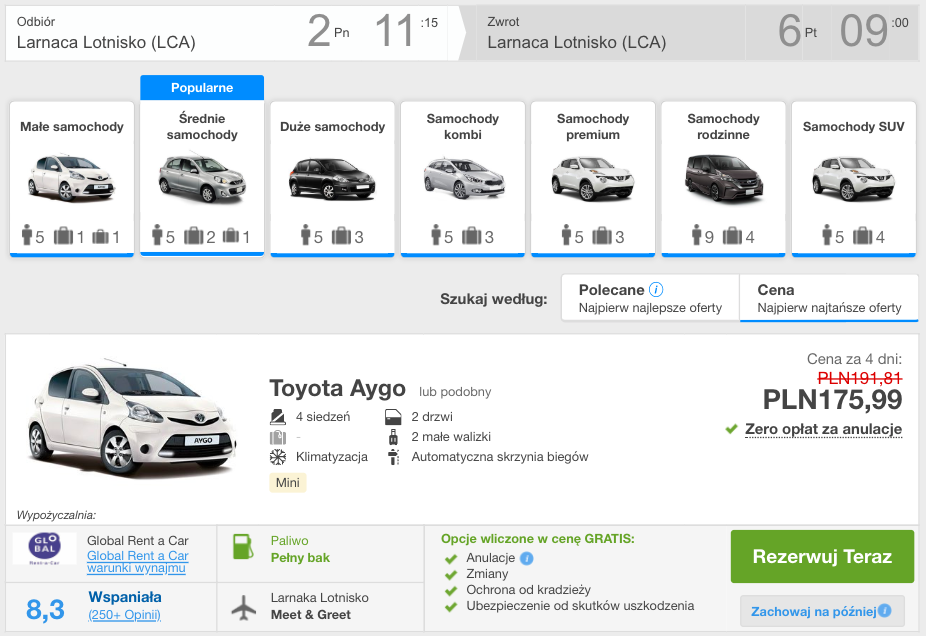Open Global Rent a Car warunki wynajmu link
Viewport: 926px width, 636px height.
[138, 562]
